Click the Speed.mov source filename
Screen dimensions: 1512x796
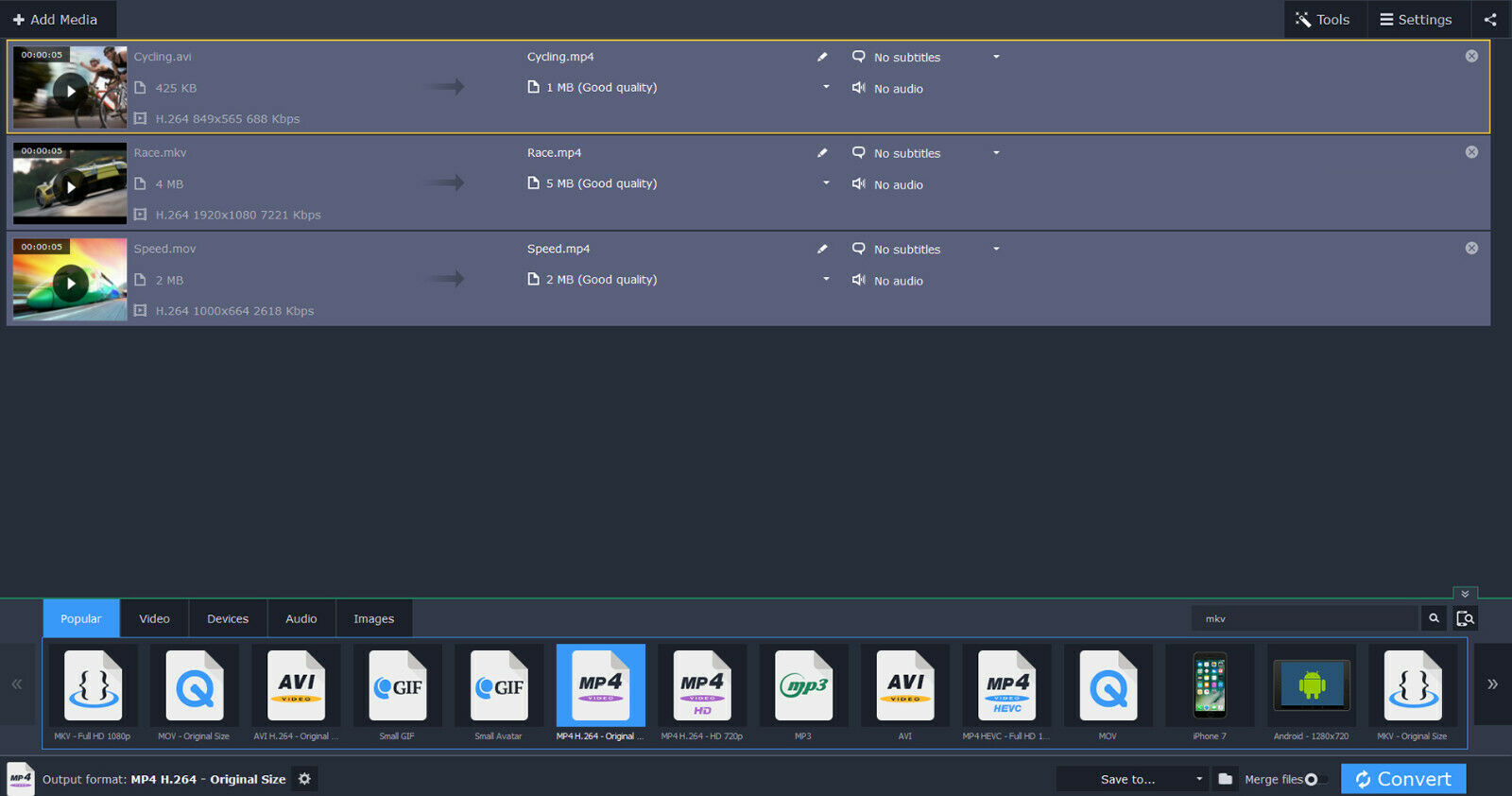click(164, 249)
